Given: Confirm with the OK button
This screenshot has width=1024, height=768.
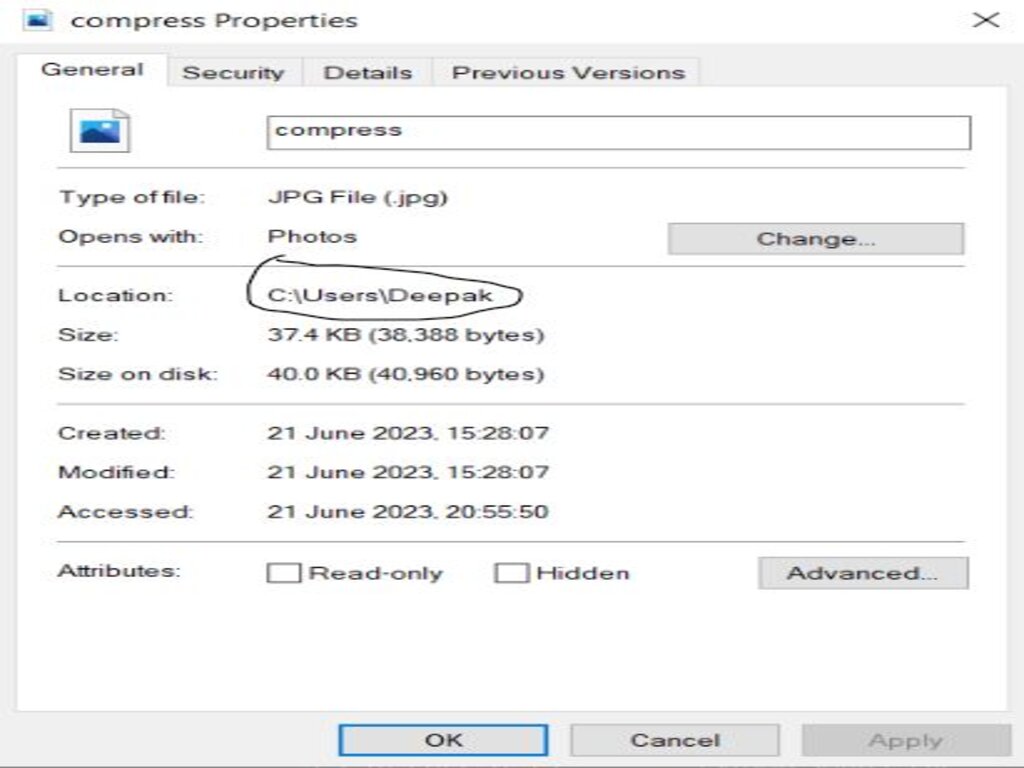Looking at the screenshot, I should click(x=443, y=740).
